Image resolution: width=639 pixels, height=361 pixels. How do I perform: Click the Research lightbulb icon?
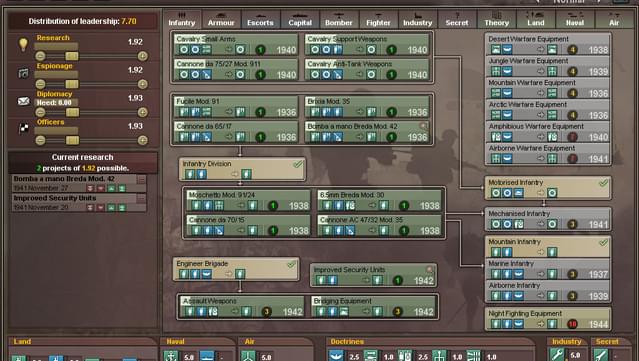click(24, 44)
